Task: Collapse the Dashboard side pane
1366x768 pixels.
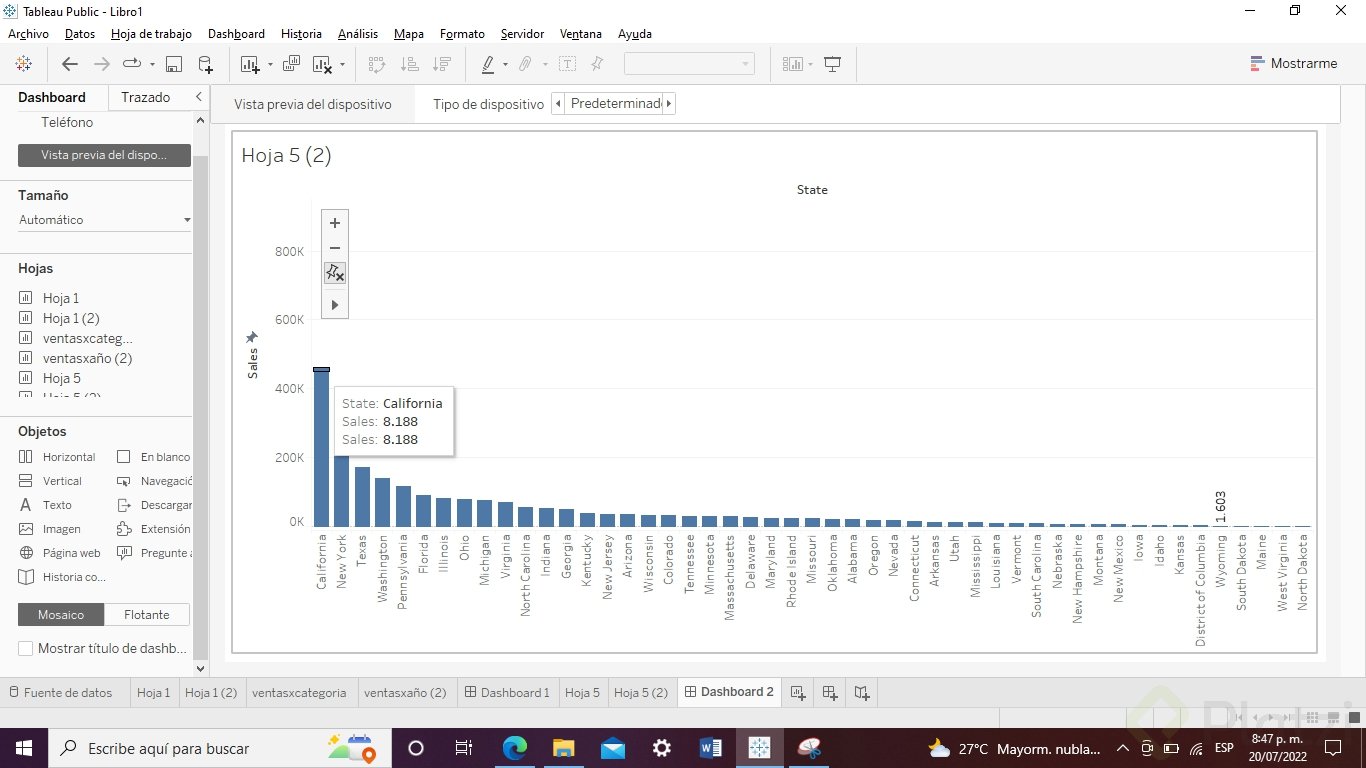Action: point(198,97)
